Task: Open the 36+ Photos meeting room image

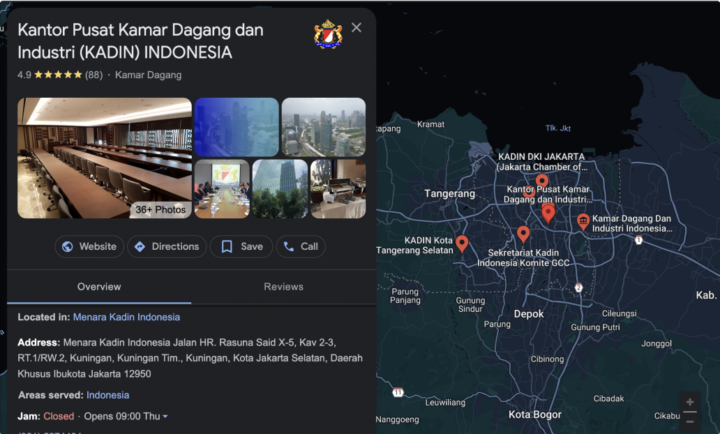Action: pos(105,158)
